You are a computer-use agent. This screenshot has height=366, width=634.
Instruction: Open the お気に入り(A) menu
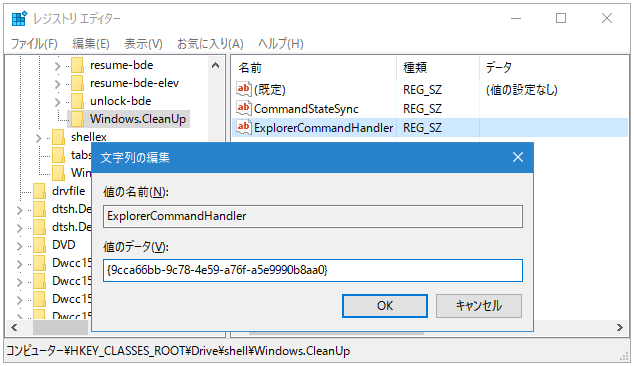tap(210, 44)
